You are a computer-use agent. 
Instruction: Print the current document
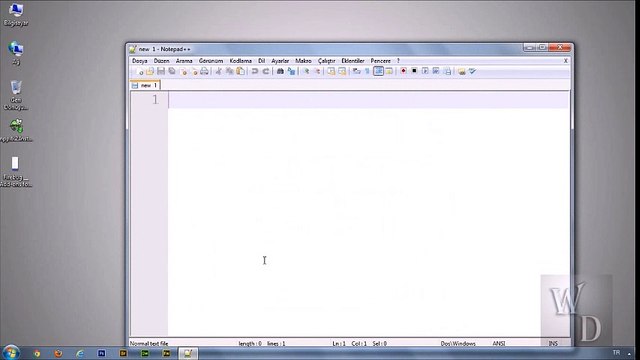point(204,71)
